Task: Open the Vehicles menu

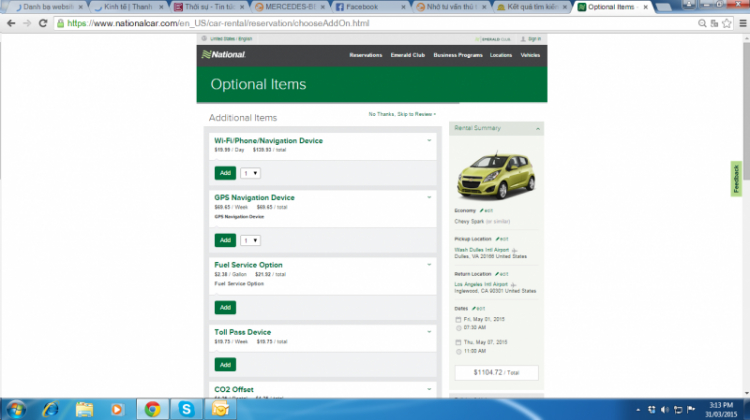Action: click(x=530, y=55)
